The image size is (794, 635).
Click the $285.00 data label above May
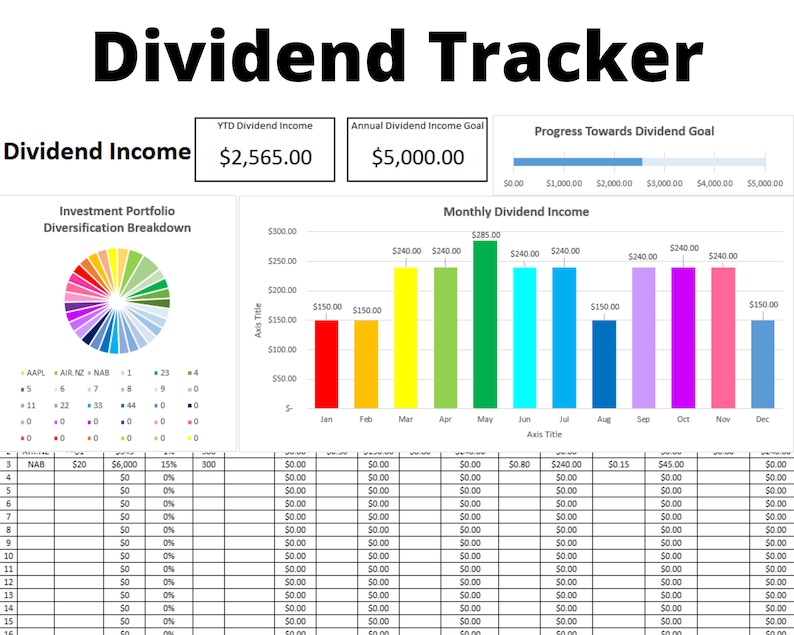point(486,235)
